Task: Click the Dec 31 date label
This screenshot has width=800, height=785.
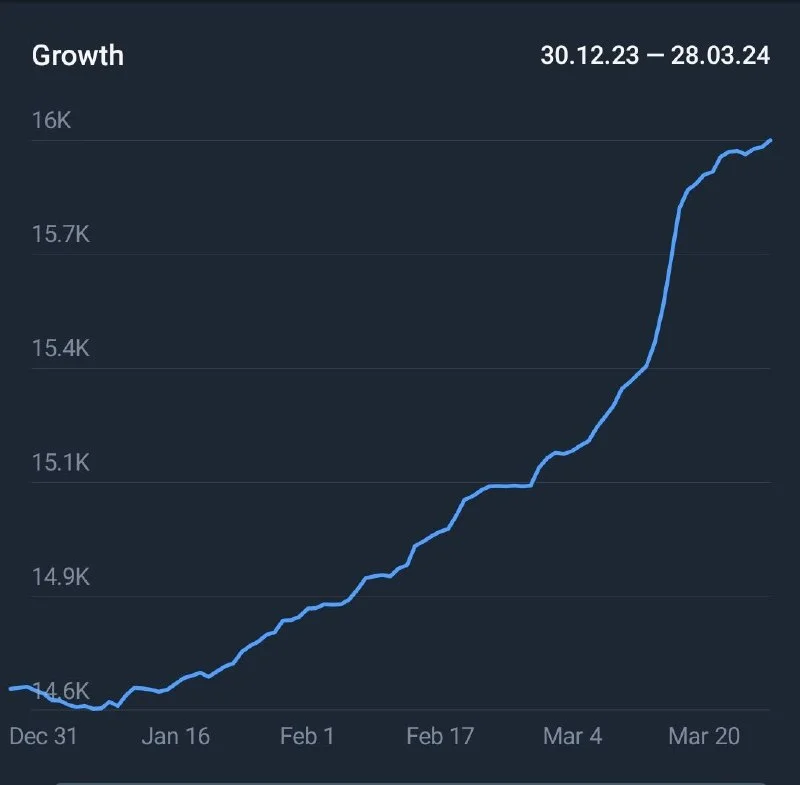Action: click(43, 736)
